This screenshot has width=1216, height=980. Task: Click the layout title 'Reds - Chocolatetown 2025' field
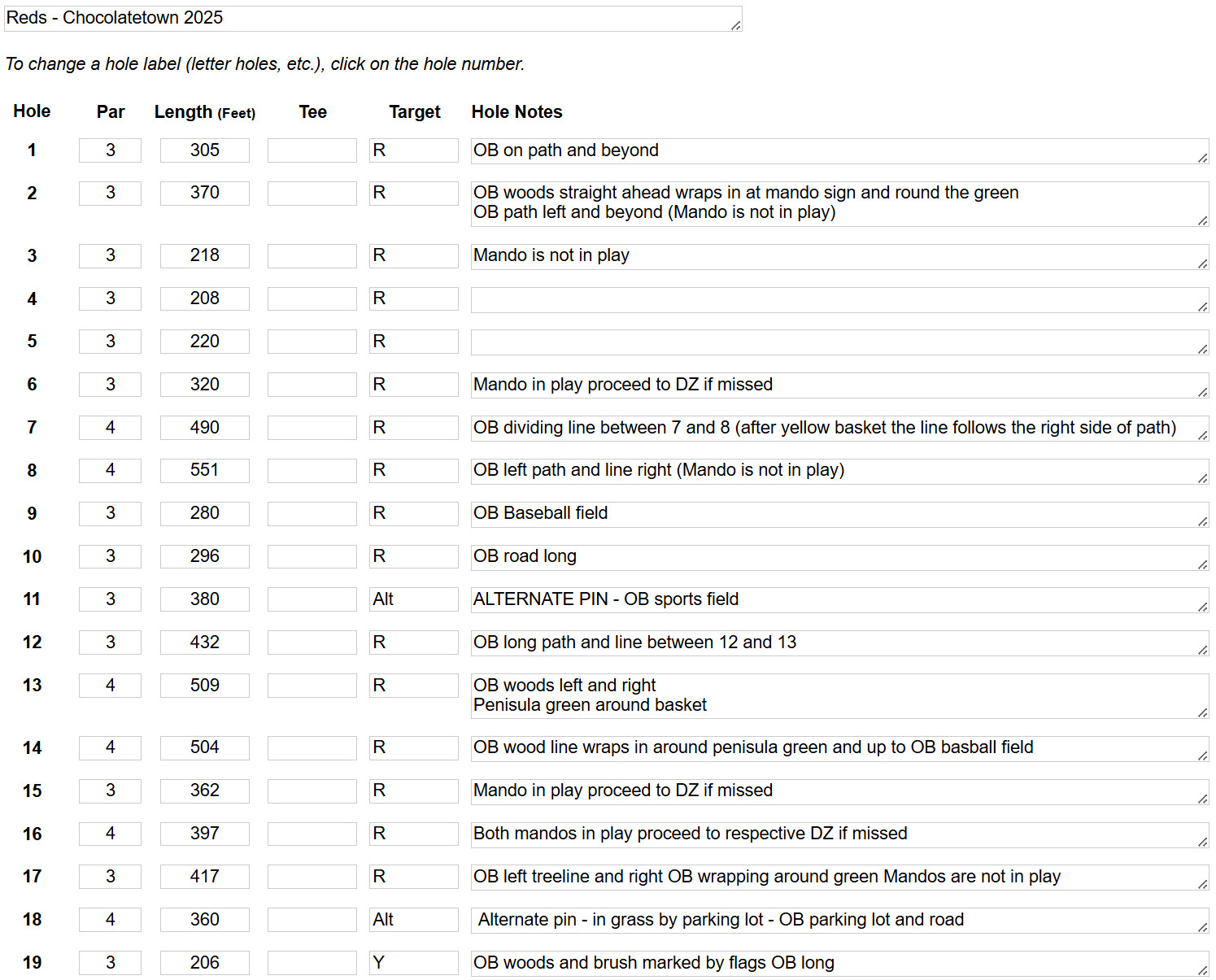point(373,19)
